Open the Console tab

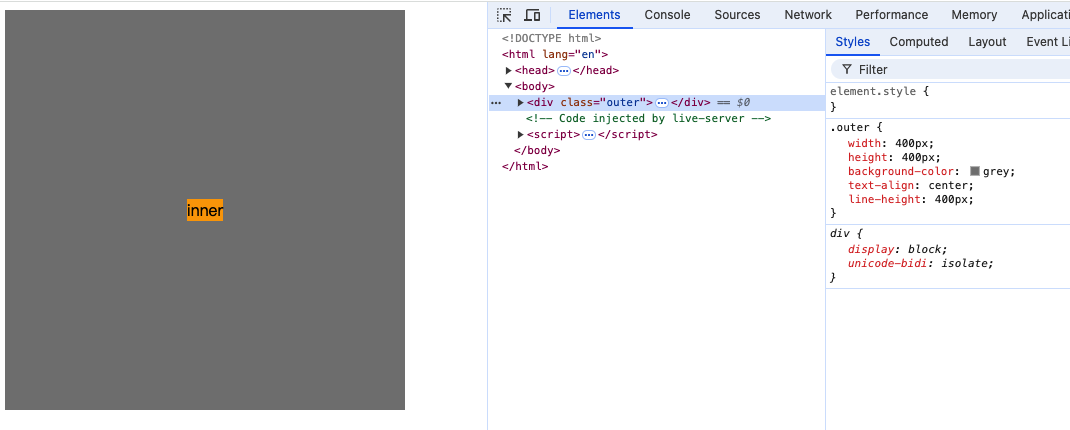click(668, 15)
